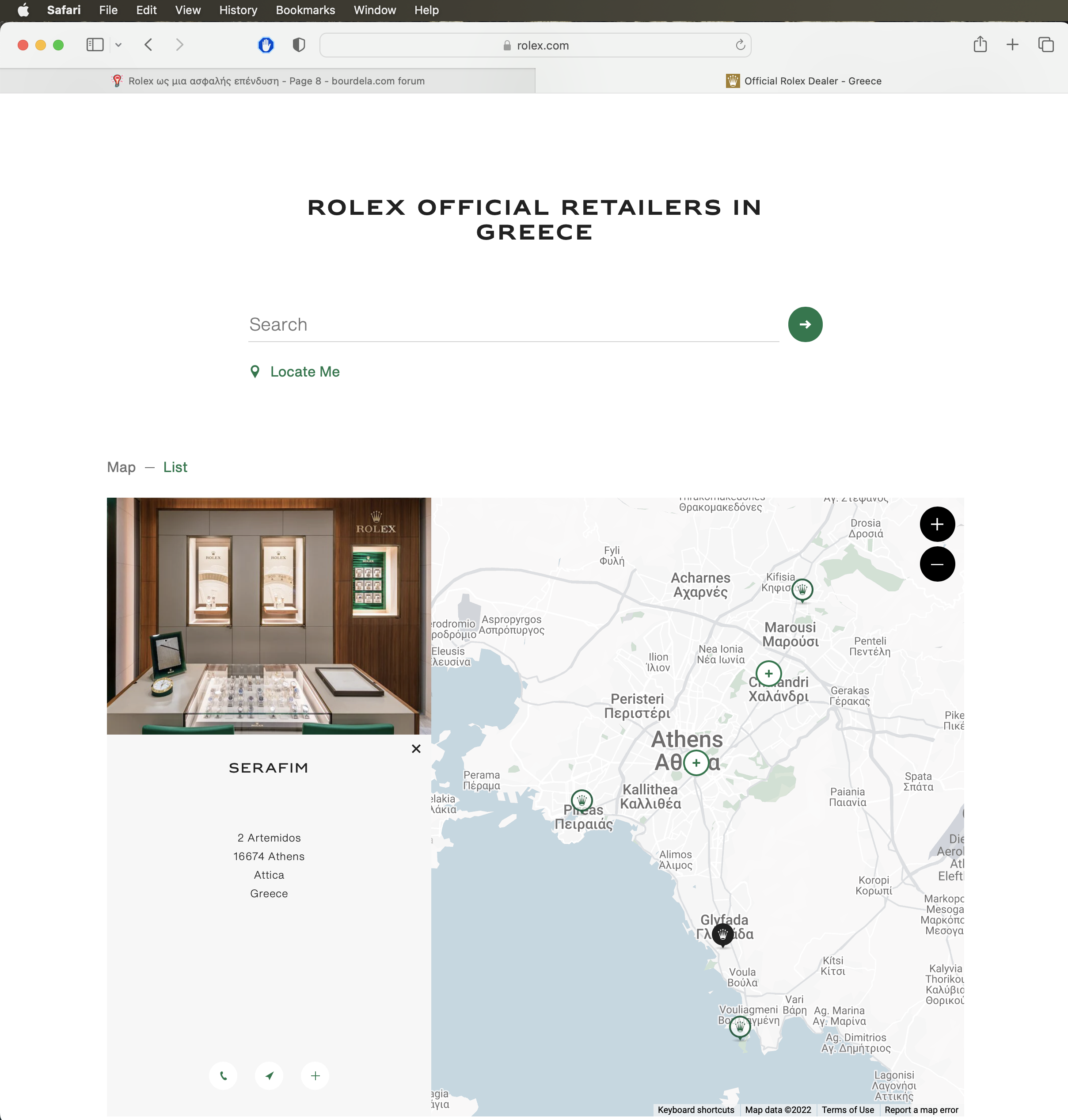Image resolution: width=1068 pixels, height=1120 pixels.
Task: Open the map Terms of Use
Action: [848, 1110]
